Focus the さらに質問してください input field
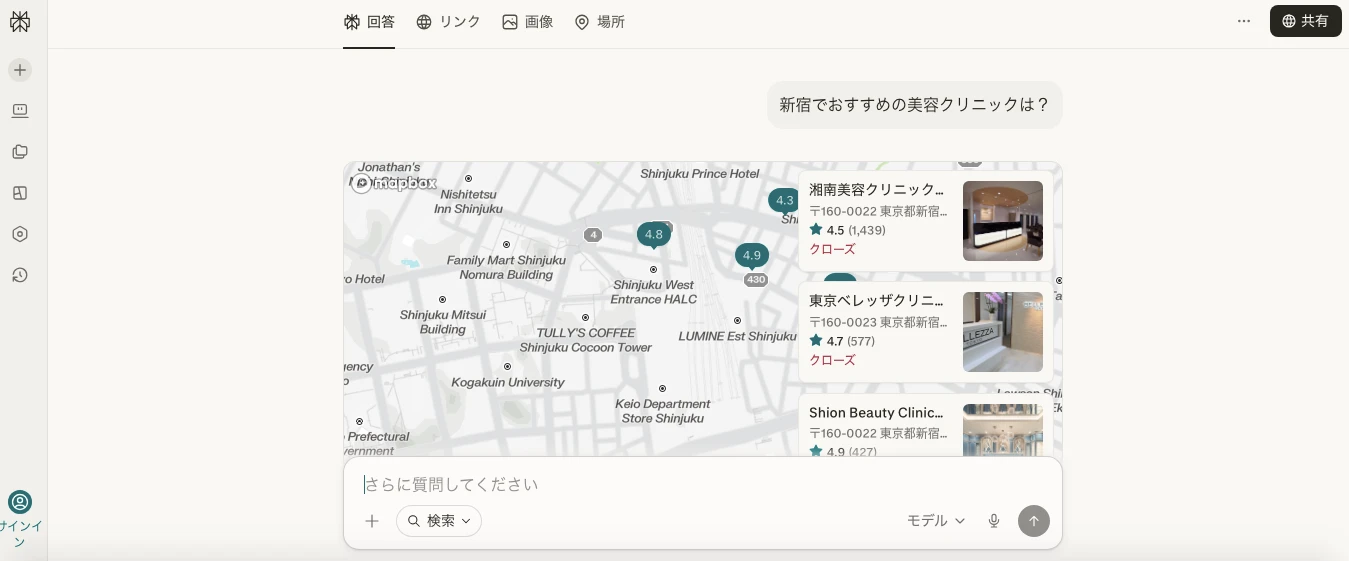This screenshot has width=1349, height=561. pyautogui.click(x=703, y=484)
